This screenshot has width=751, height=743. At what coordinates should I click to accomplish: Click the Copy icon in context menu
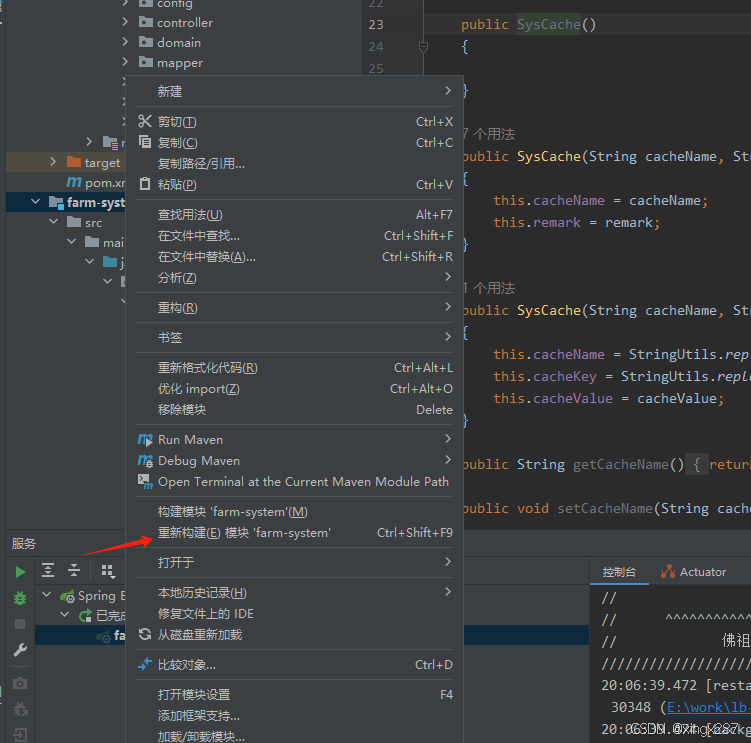[145, 142]
